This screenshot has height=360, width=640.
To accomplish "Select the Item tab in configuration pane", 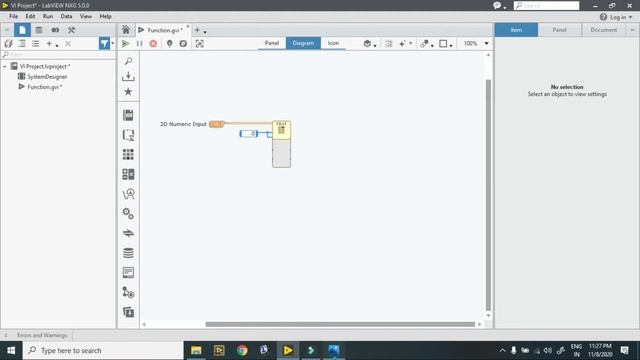I will pyautogui.click(x=516, y=30).
